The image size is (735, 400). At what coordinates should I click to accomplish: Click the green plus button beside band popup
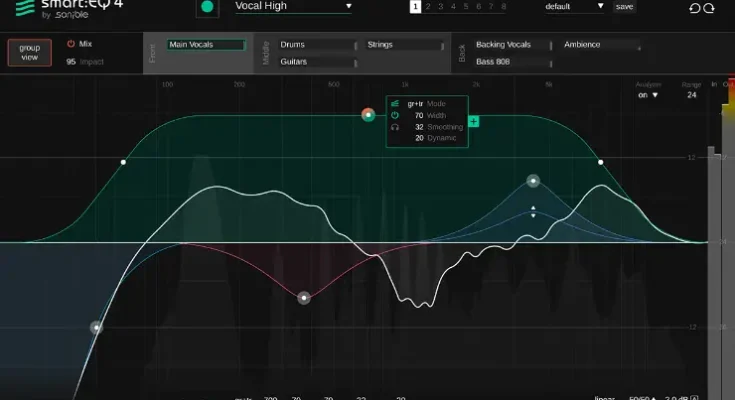coord(473,121)
